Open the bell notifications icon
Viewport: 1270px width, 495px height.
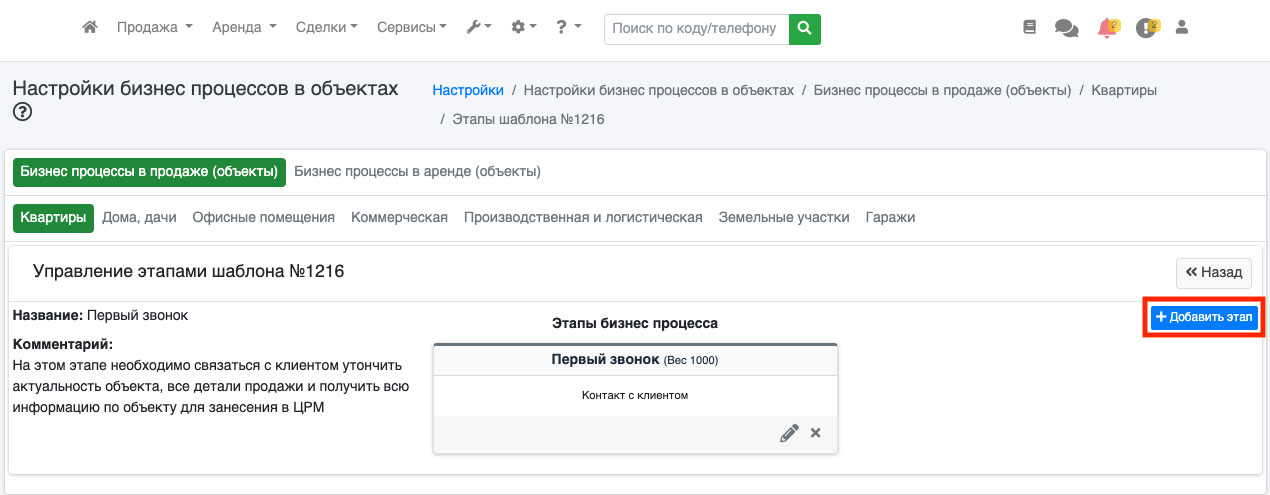point(1107,28)
